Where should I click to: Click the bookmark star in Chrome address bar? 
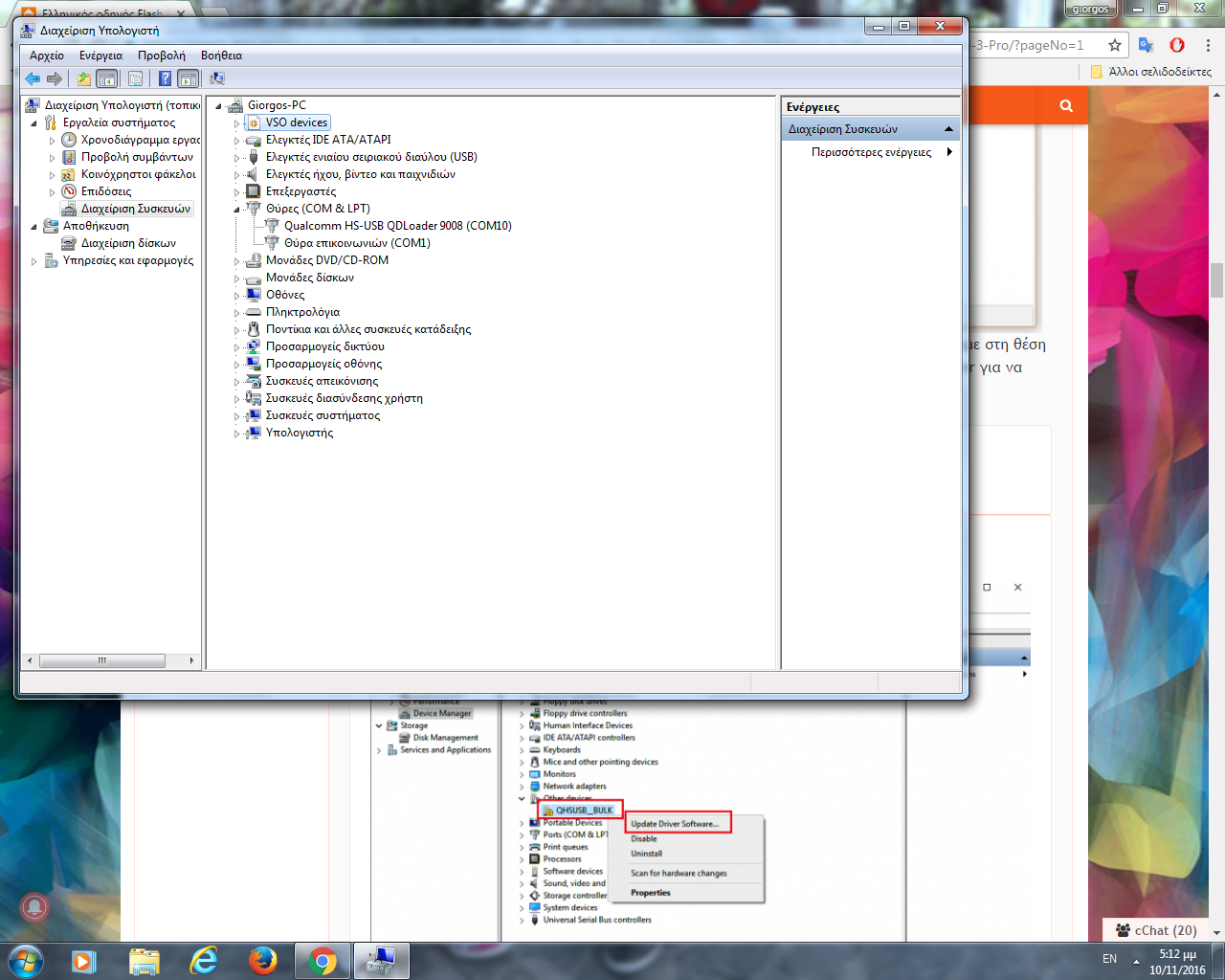(x=1114, y=45)
